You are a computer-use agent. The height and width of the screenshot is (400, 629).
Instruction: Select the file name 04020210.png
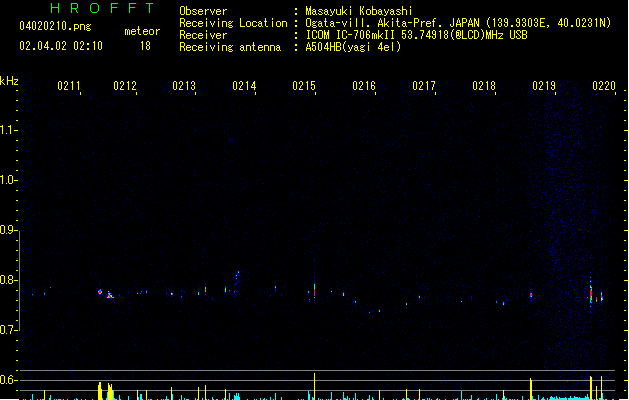pyautogui.click(x=55, y=26)
